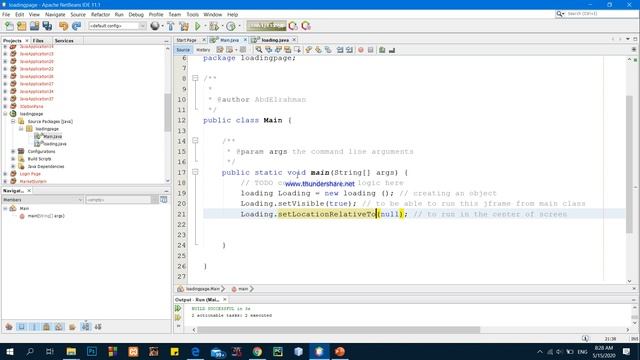Screen dimensions: 640x360
Task: Click the Shift Line Right icon
Action: tap(349, 50)
